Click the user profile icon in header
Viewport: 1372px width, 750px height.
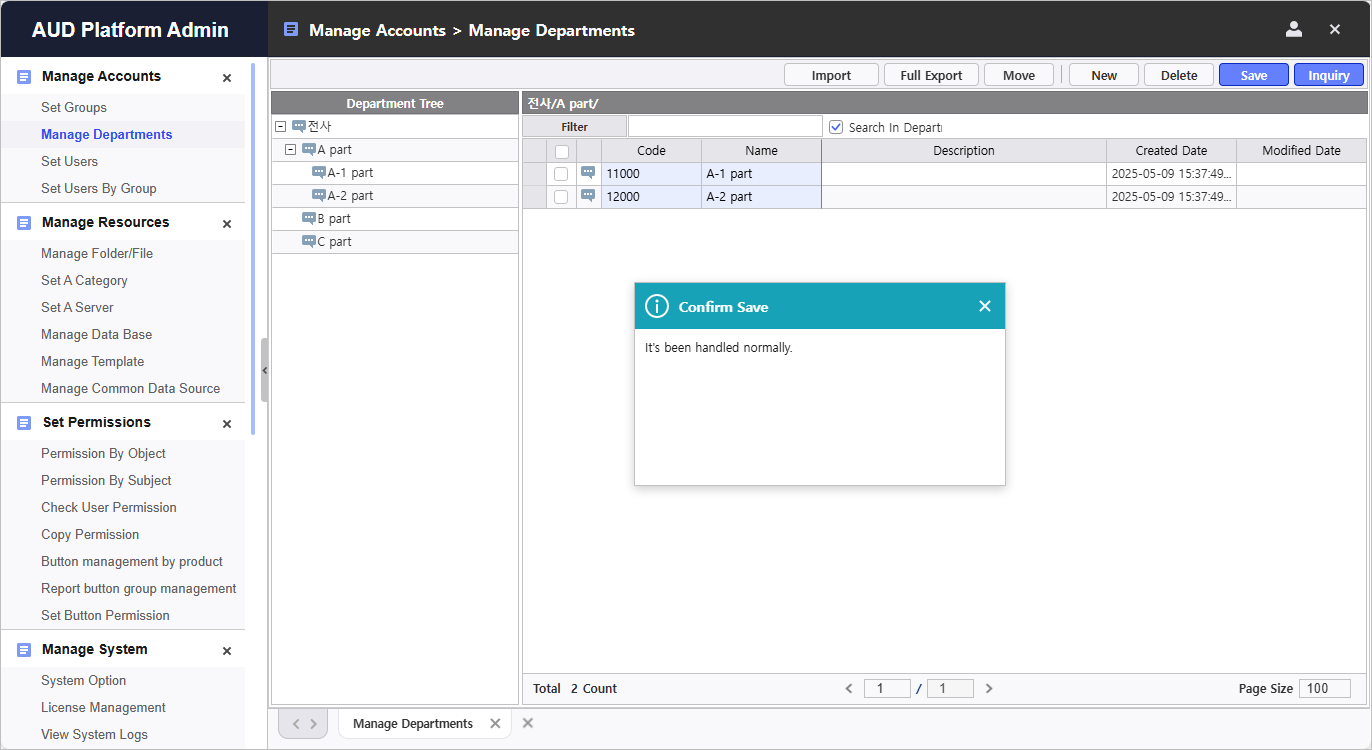[x=1294, y=29]
